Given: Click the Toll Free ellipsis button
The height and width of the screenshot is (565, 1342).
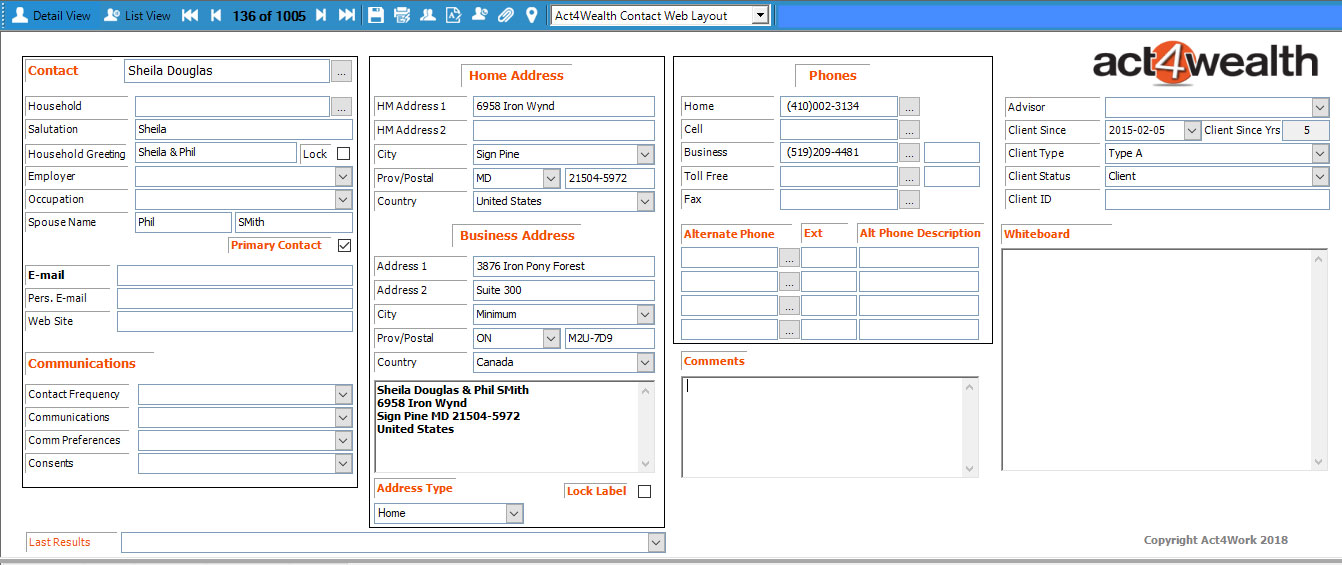Looking at the screenshot, I should [x=909, y=176].
